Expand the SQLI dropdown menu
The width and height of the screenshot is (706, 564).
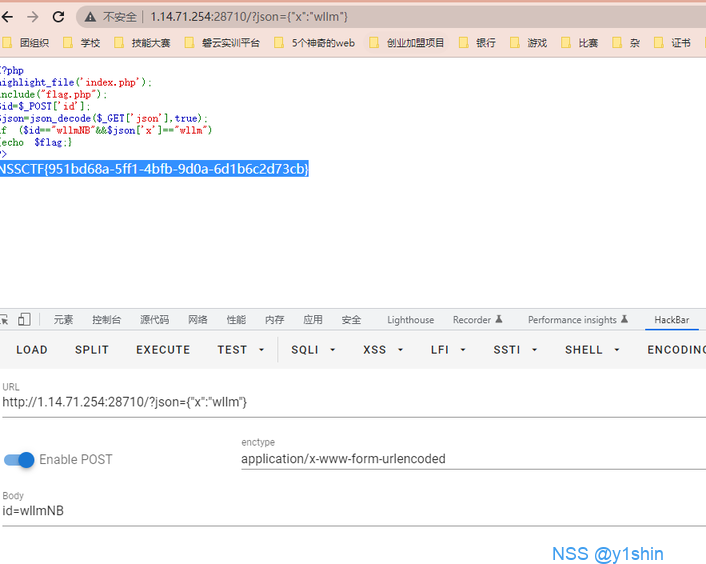click(312, 350)
